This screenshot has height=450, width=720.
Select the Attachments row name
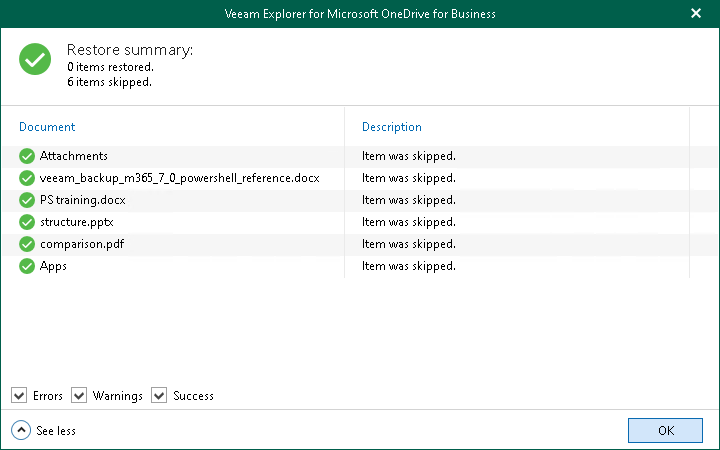tap(74, 156)
